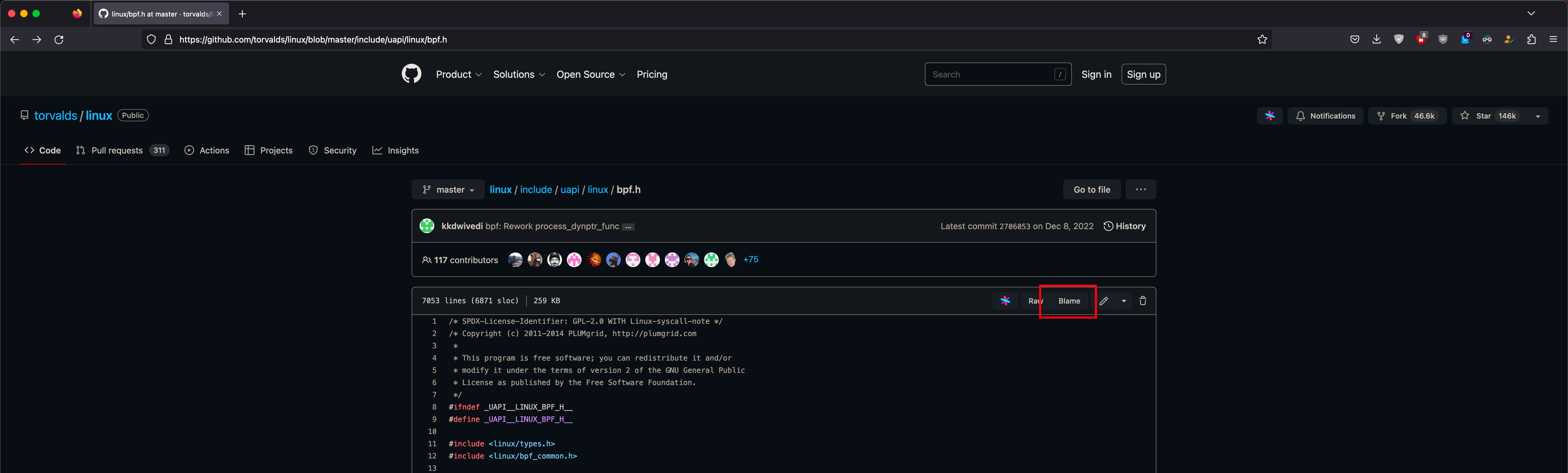Image resolution: width=1568 pixels, height=473 pixels.
Task: Expand the Solutions menu
Action: click(519, 74)
